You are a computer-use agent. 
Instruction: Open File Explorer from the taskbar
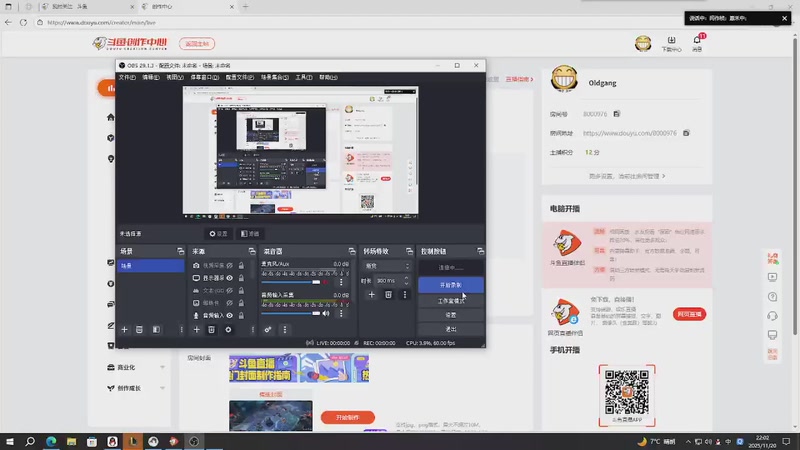coord(71,441)
